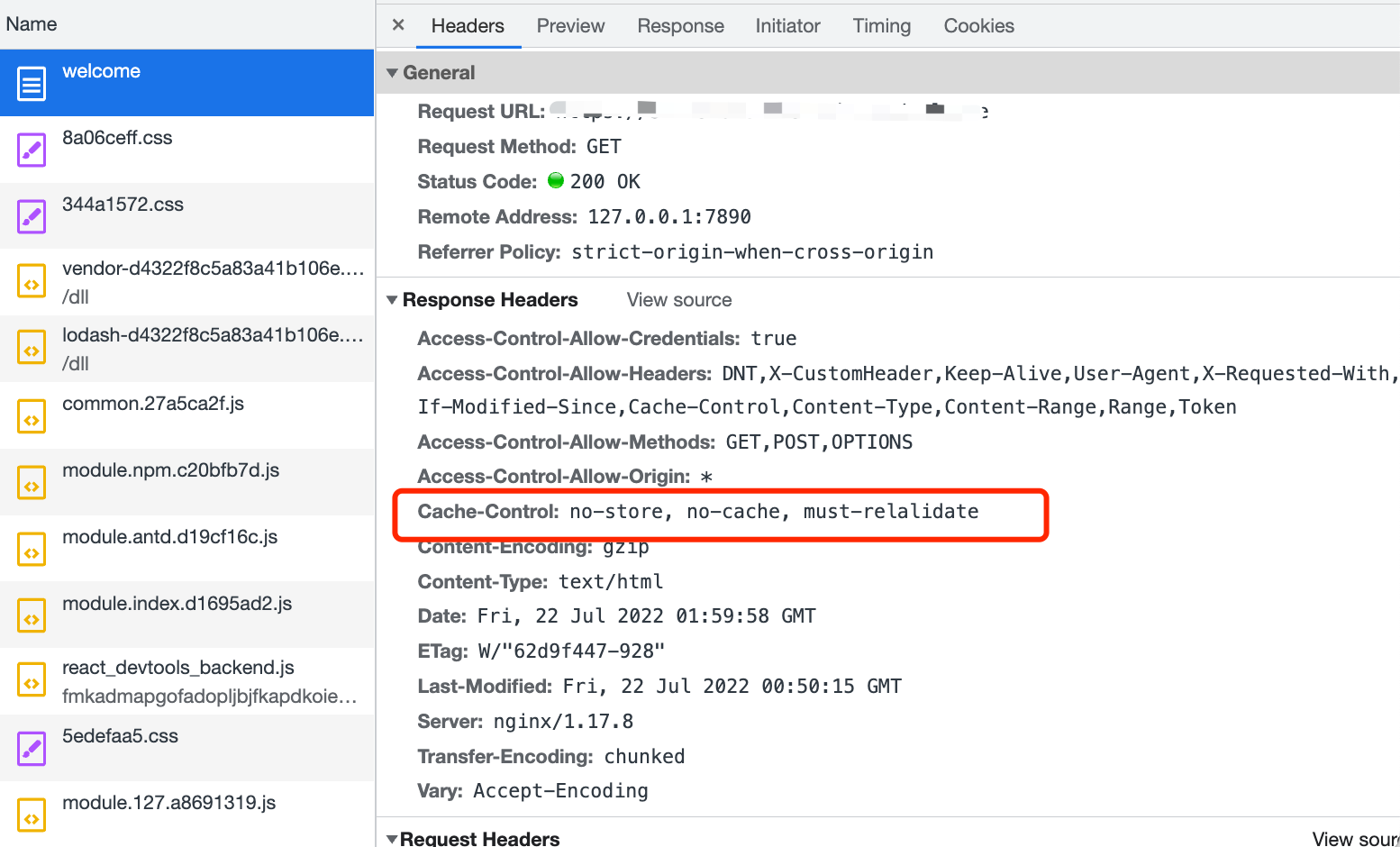Select the lodash-d4322f8c5a83a41b106e request

point(187,349)
